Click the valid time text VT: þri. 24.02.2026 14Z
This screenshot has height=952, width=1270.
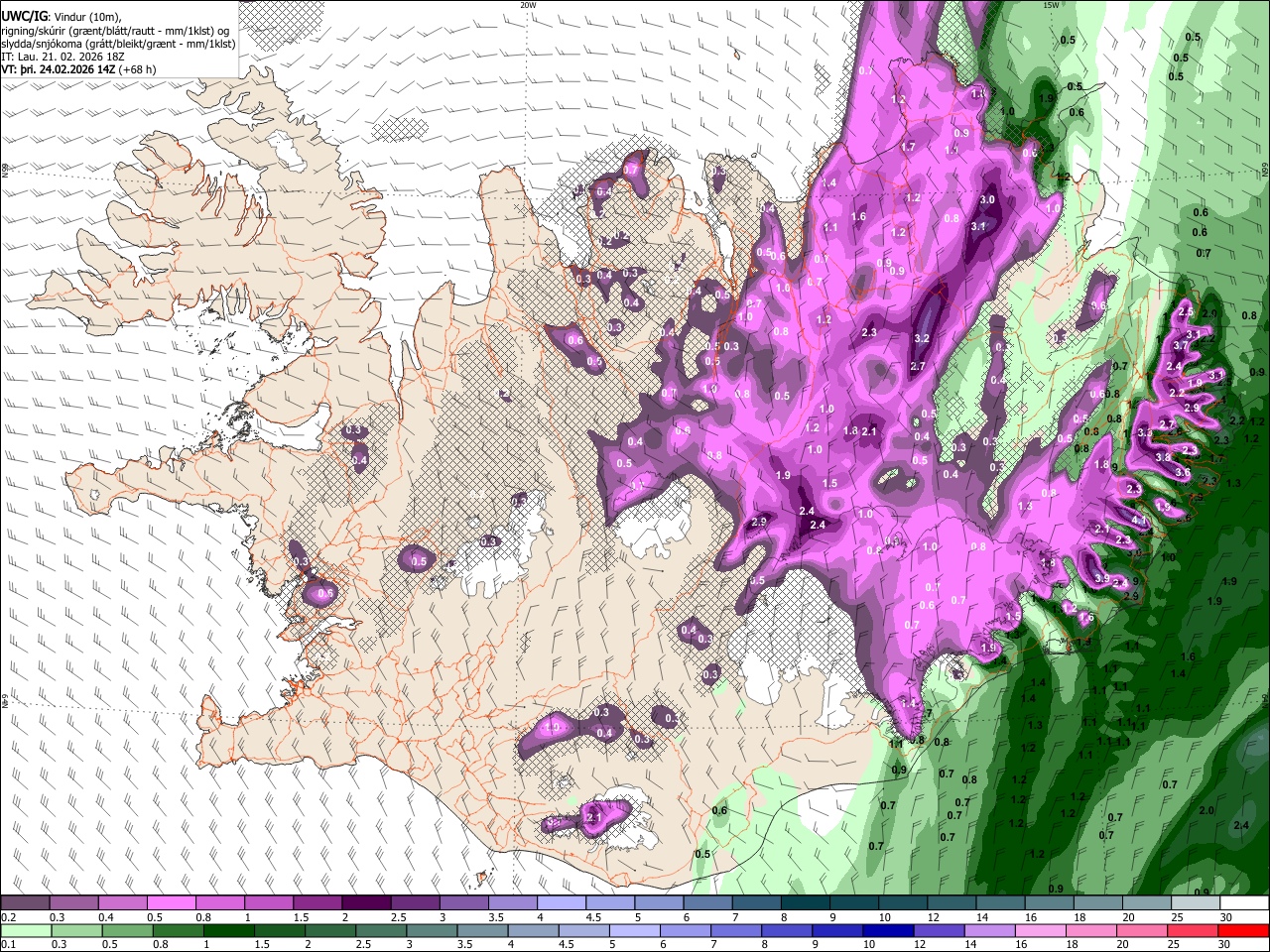pyautogui.click(x=59, y=69)
